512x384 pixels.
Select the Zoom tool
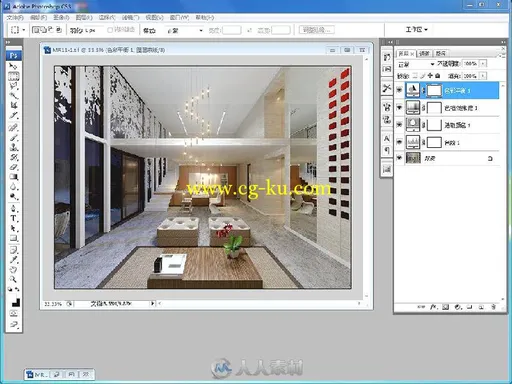coord(13,279)
